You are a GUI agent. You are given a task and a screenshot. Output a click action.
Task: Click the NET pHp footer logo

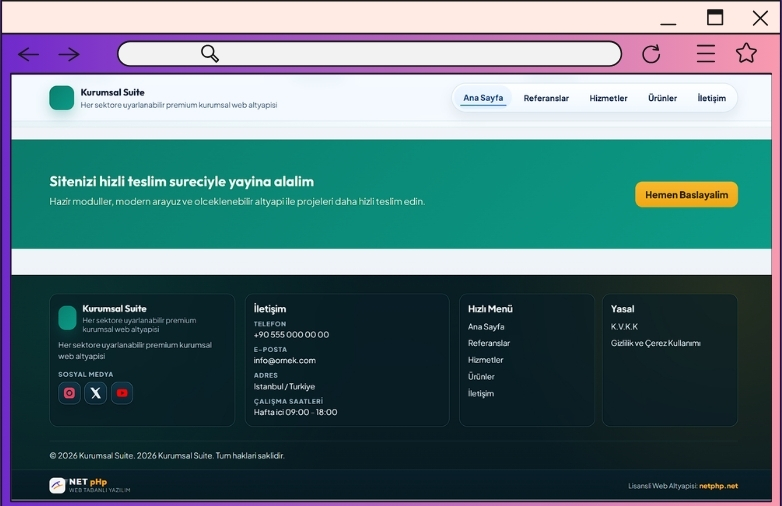click(x=89, y=485)
